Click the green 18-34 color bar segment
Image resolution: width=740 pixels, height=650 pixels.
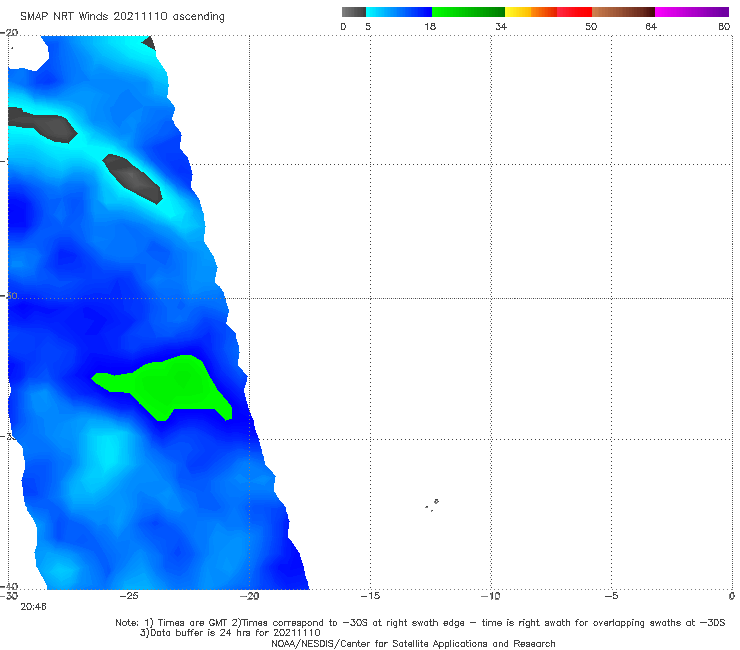[468, 12]
